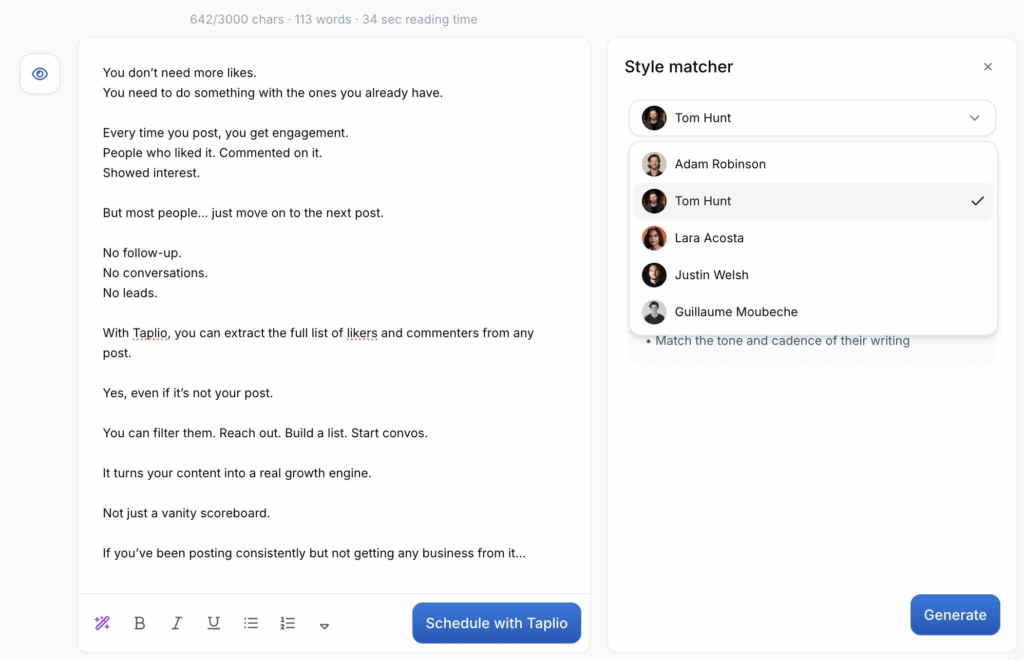
Task: Toggle the preview eye icon
Action: pos(40,74)
